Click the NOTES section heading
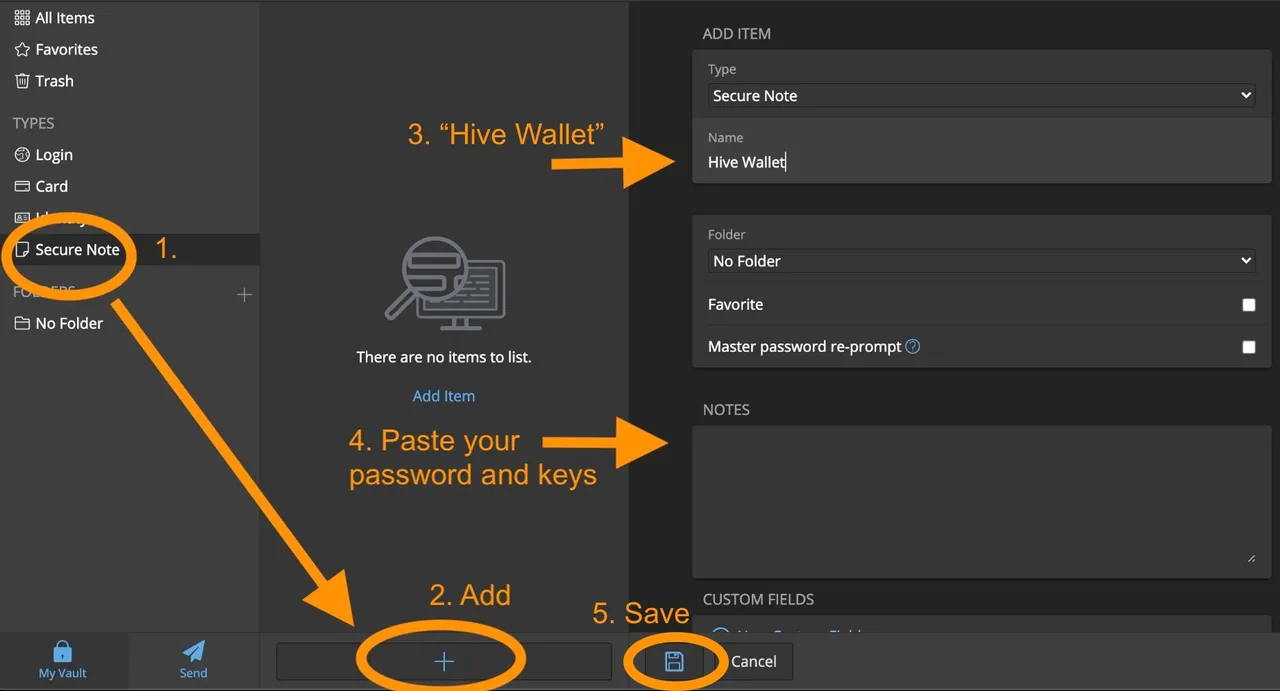The height and width of the screenshot is (691, 1280). 726,410
